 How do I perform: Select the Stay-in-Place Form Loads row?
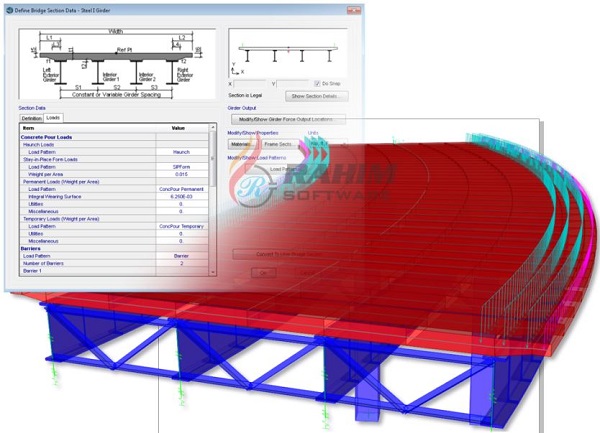[x=114, y=159]
